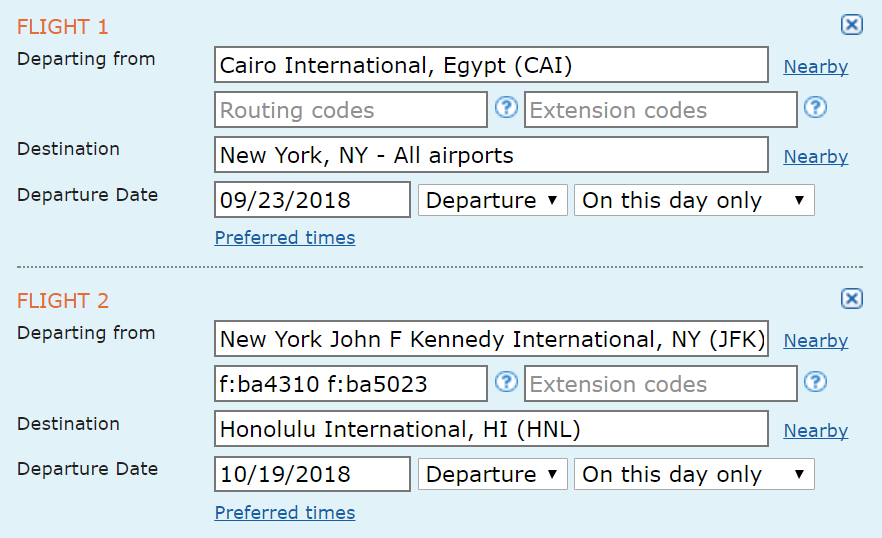Open Preferred times link under Flight 1
This screenshot has height=538, width=882.
285,237
